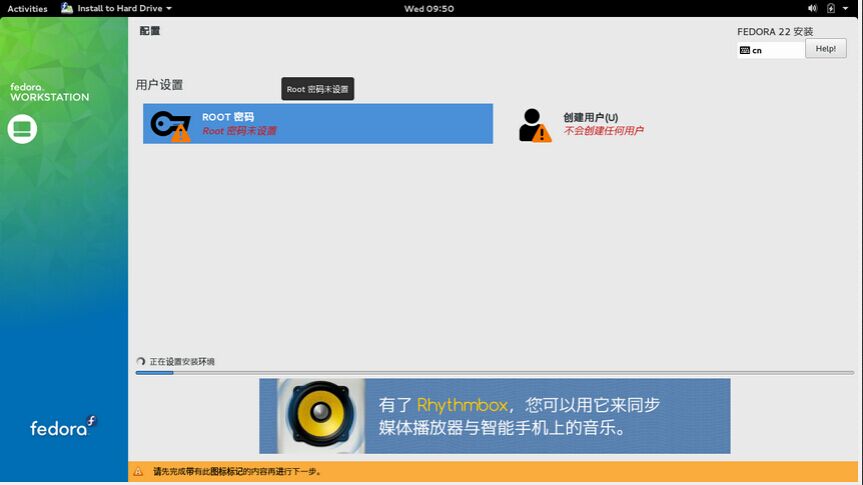Click the fedora logo at sidebar bottom
The image size is (863, 485).
(63, 426)
